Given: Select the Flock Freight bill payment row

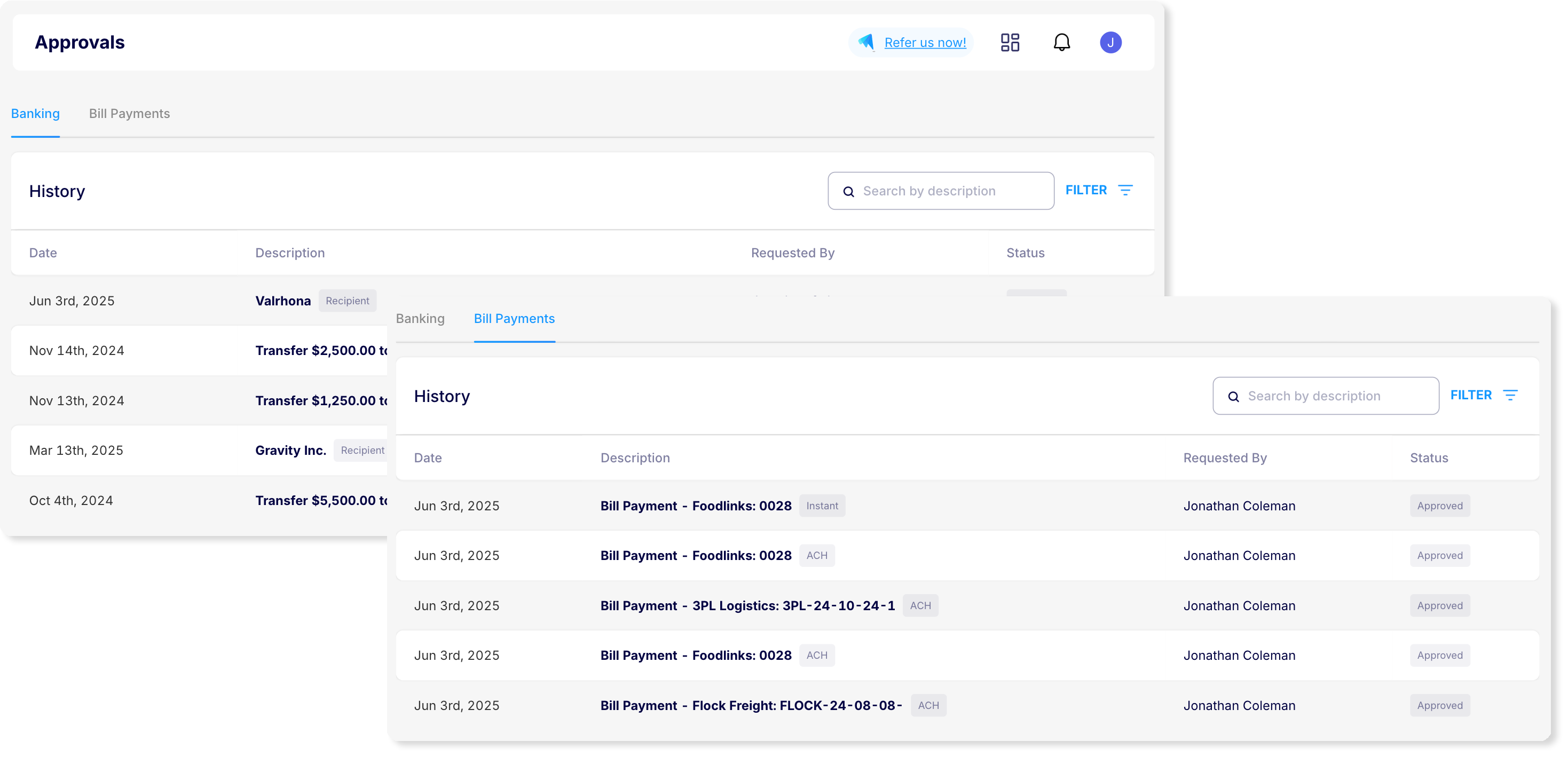Looking at the screenshot, I should [751, 706].
